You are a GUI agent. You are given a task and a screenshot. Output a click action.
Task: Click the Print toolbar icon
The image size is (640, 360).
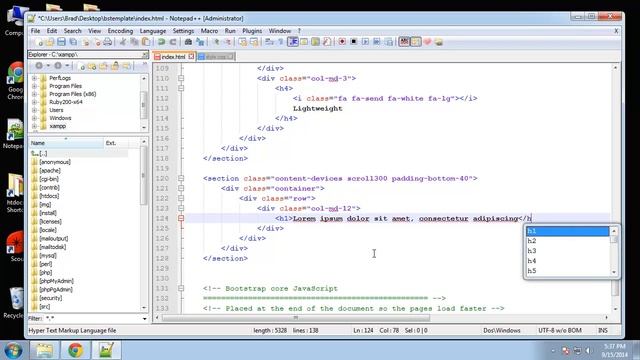(108, 42)
